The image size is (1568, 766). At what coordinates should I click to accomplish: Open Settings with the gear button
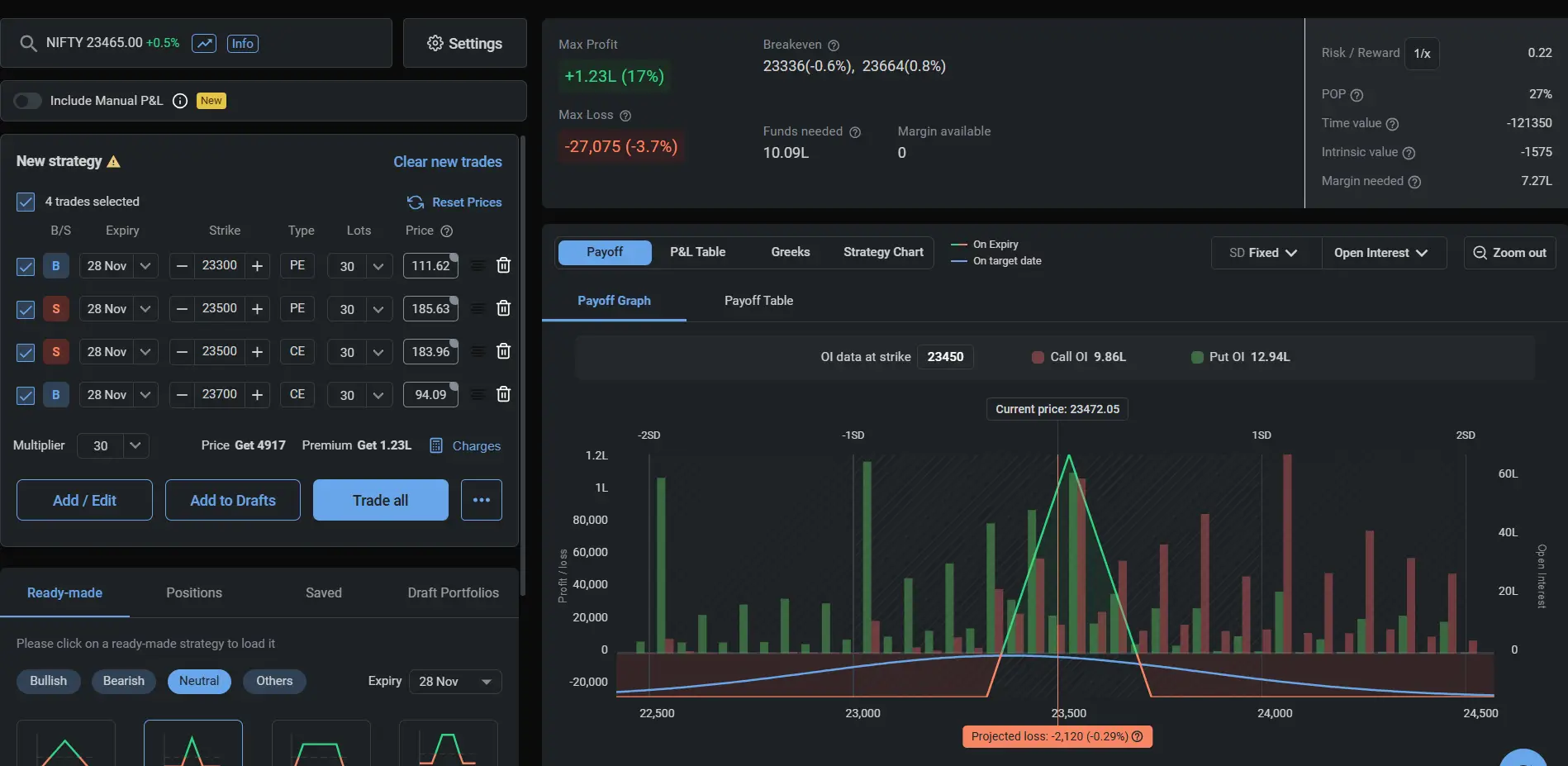465,43
